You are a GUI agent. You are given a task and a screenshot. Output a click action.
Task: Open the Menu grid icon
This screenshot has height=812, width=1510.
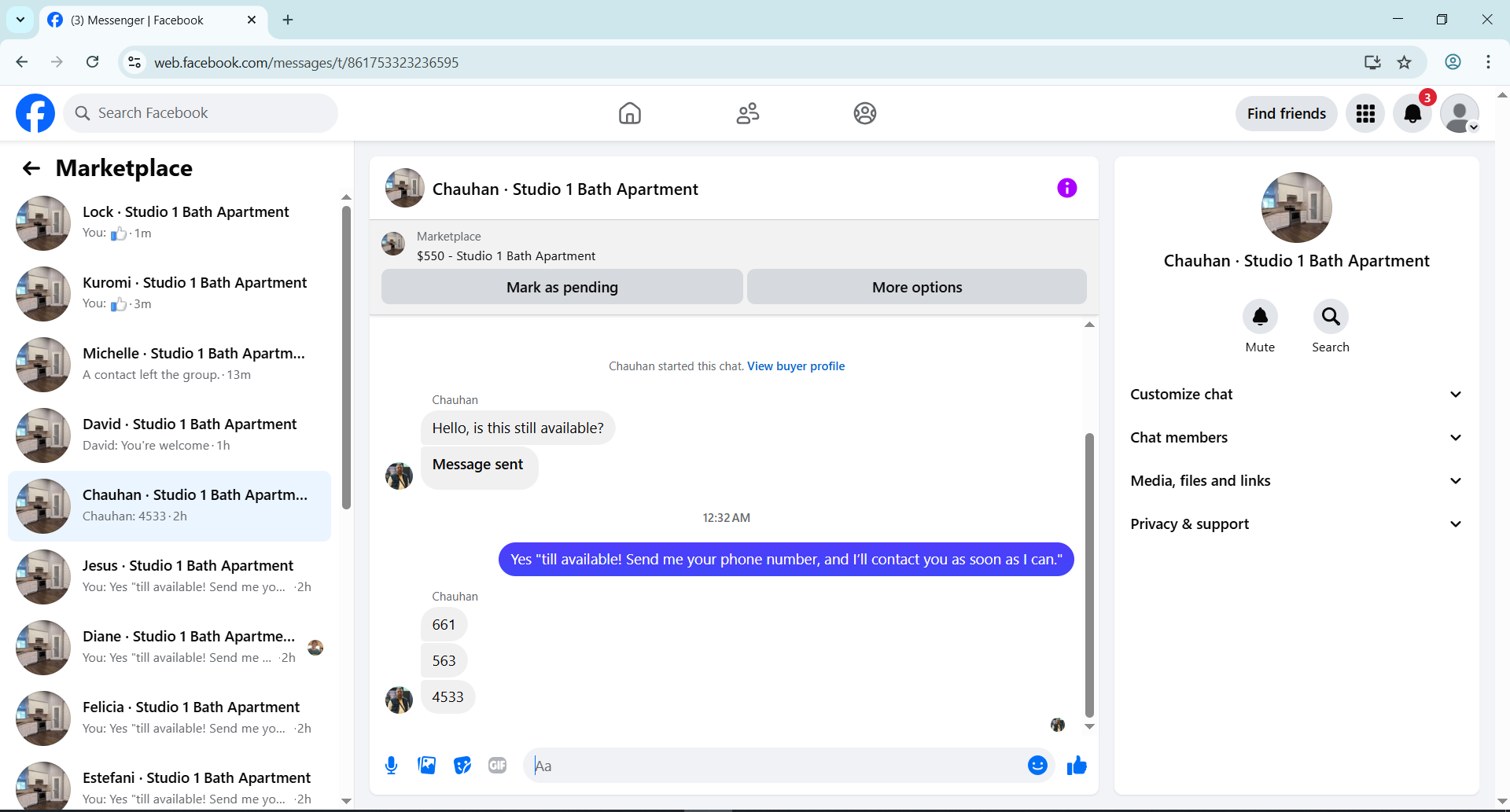click(1365, 114)
